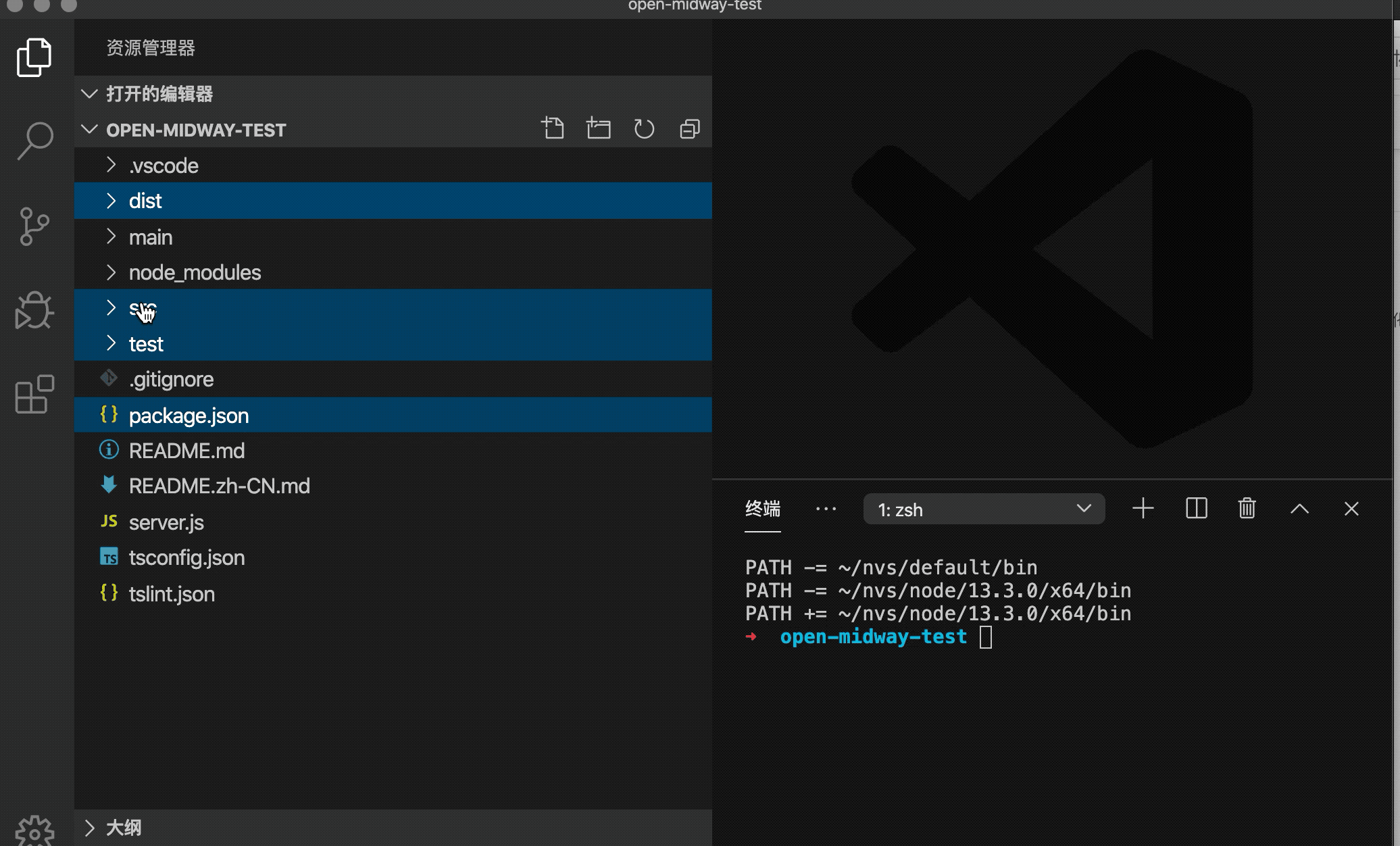The image size is (1400, 846).
Task: Open the tsconfig.json file
Action: pos(393,557)
